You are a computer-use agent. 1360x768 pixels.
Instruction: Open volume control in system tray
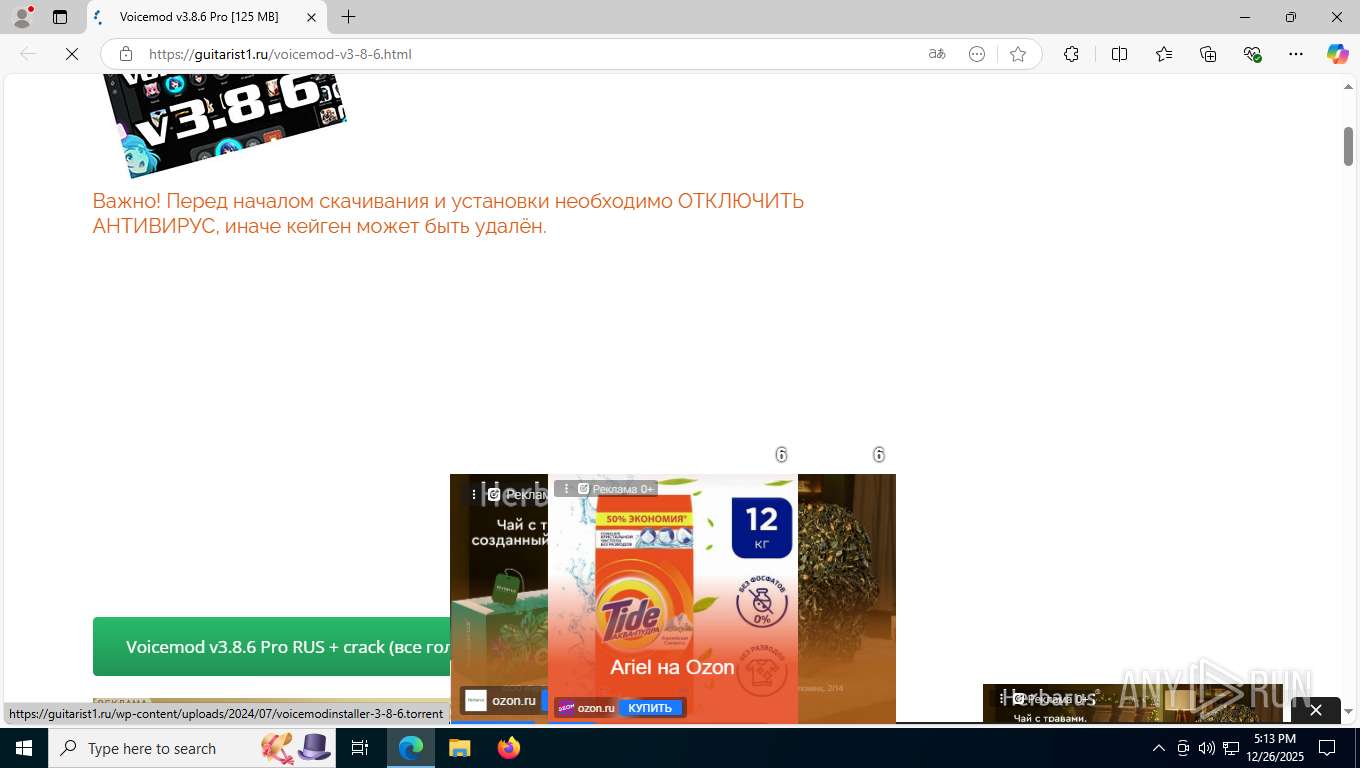(1206, 748)
